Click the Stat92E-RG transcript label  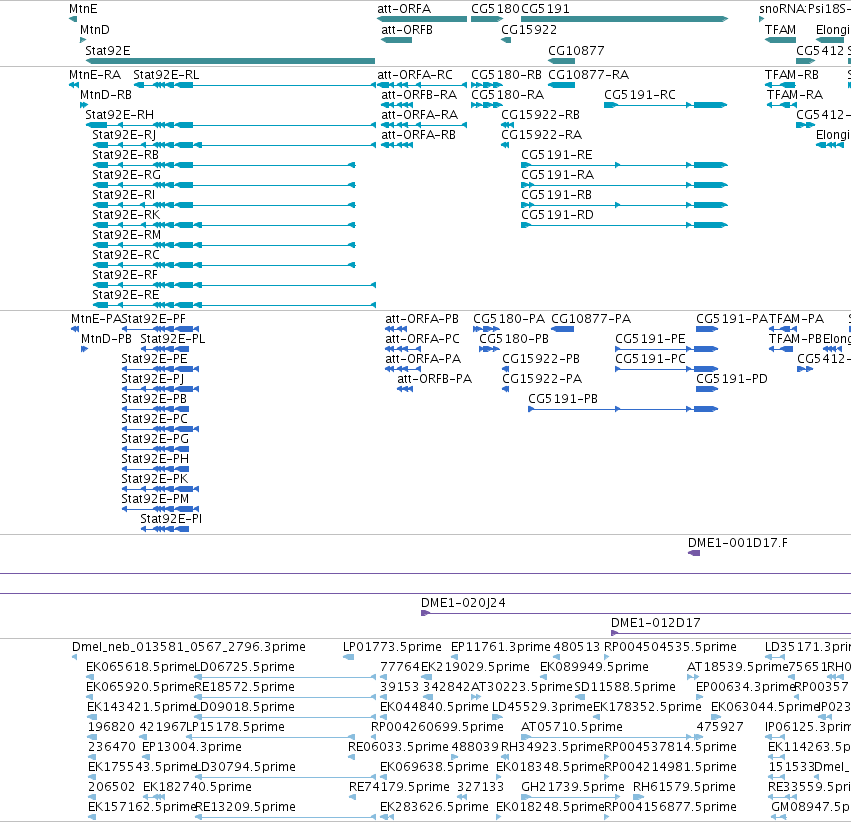tap(126, 175)
